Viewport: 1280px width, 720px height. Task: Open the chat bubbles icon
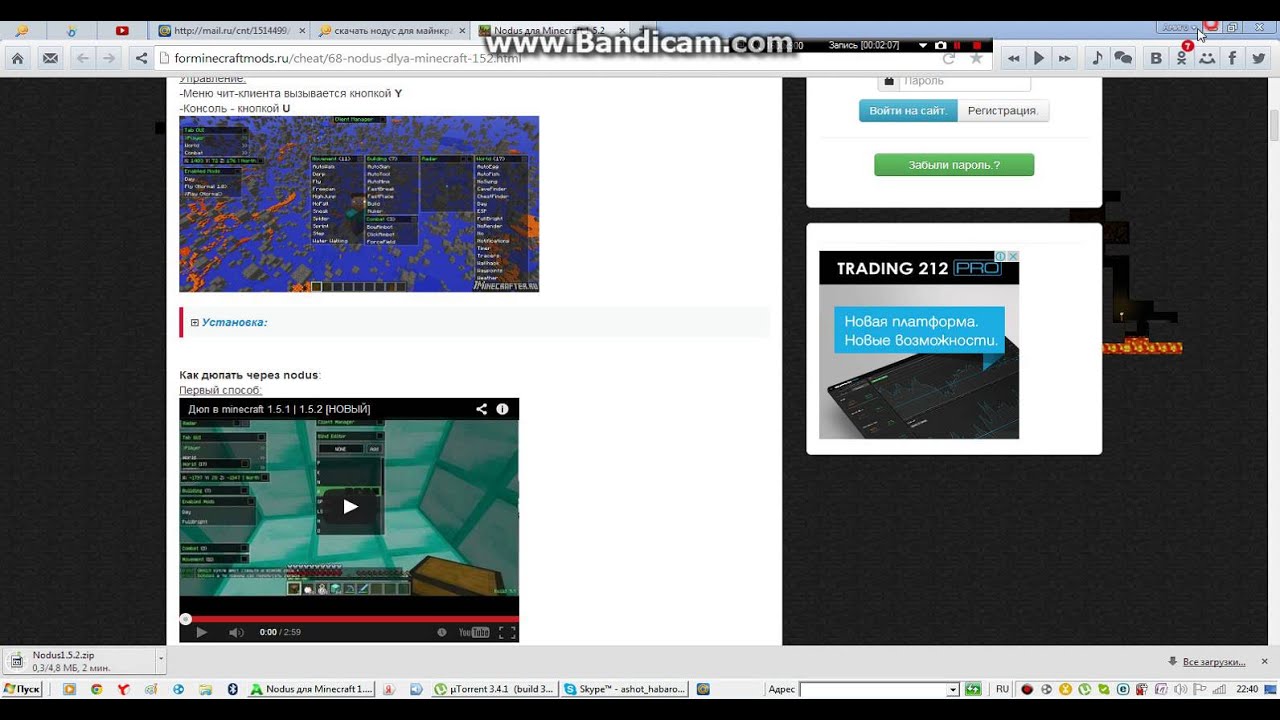(1124, 58)
